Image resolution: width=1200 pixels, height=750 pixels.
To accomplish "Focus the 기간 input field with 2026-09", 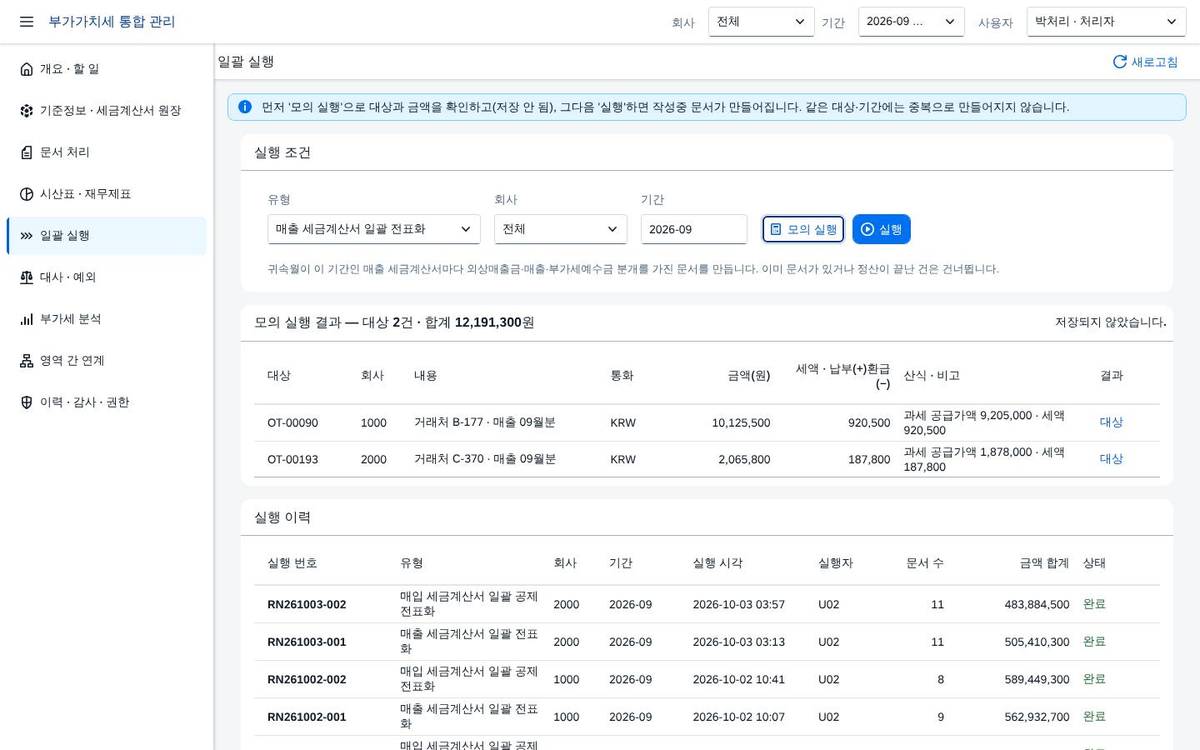I will click(694, 229).
